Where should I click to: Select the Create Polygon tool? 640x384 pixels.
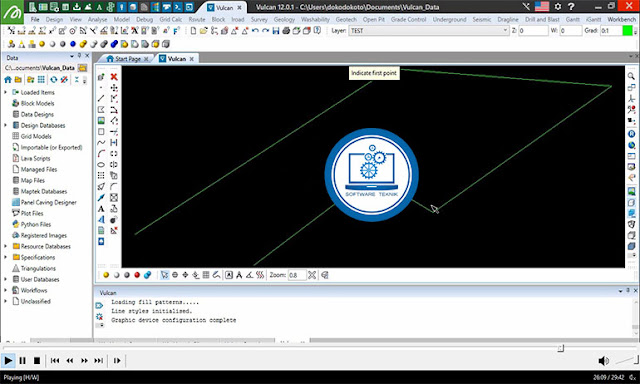(x=101, y=109)
